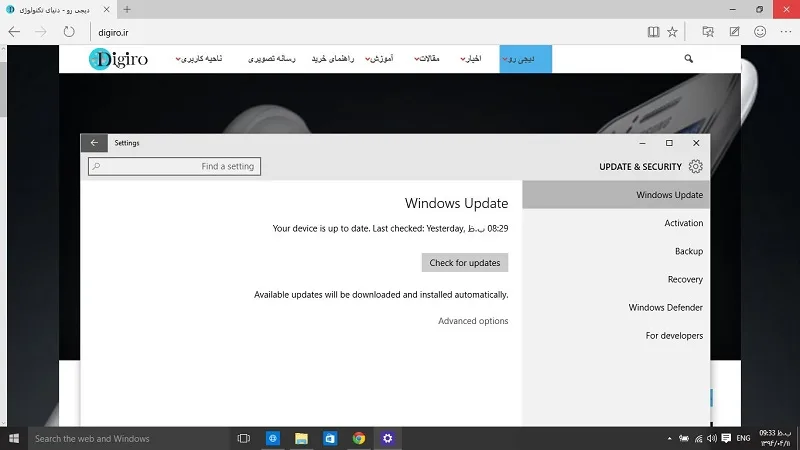Click Search the web and Windows box
The image size is (800, 450).
(128, 438)
